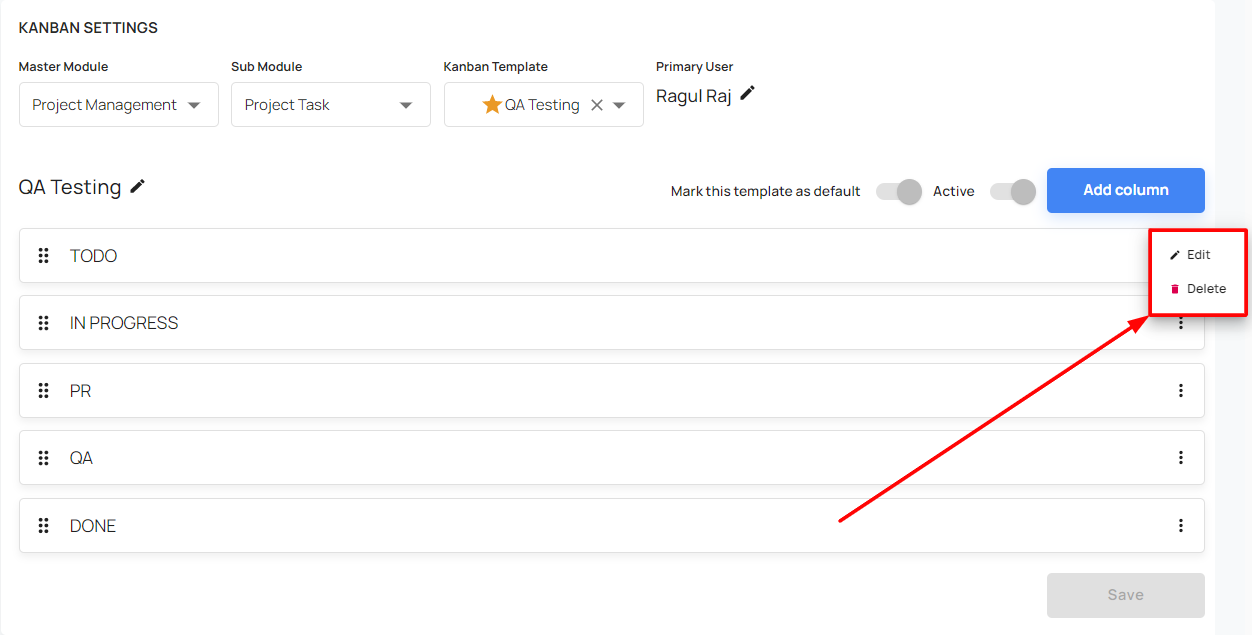Click the Ragul Raj primary user name
Screen dimensions: 1252x635
point(693,96)
